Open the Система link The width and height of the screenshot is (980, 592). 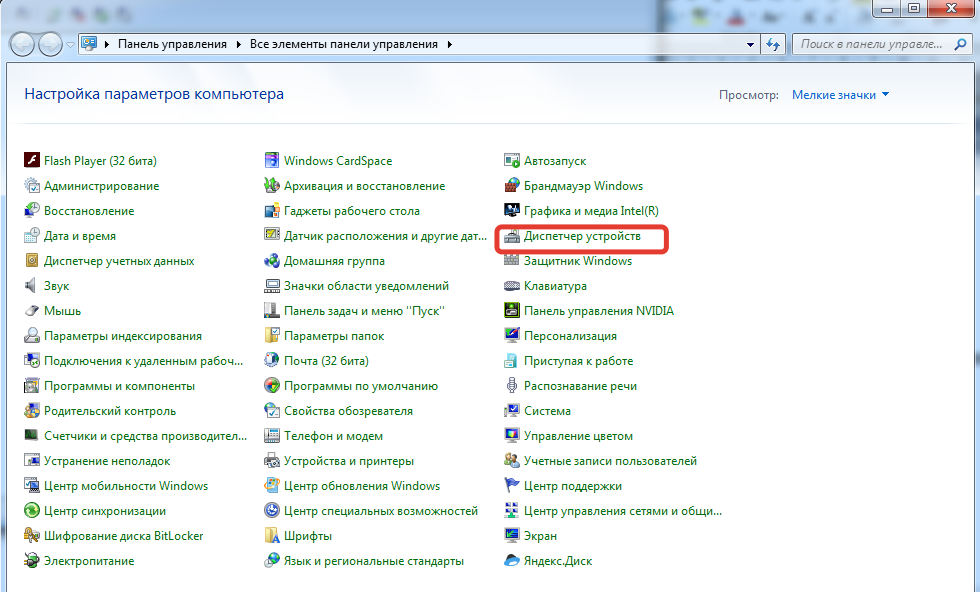[x=547, y=411]
